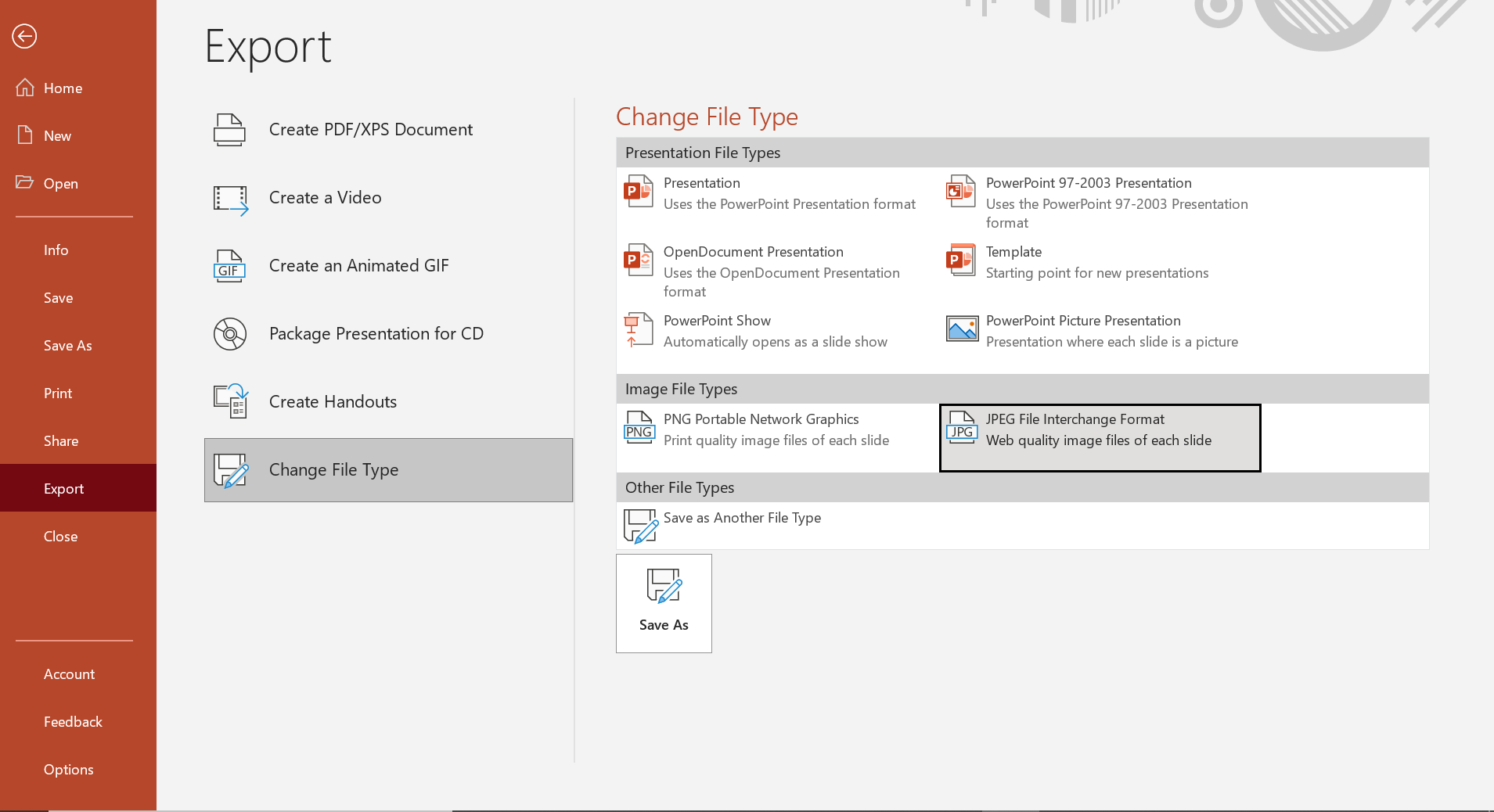The image size is (1494, 812).
Task: Click the PowerPoint Show file icon
Action: [639, 329]
